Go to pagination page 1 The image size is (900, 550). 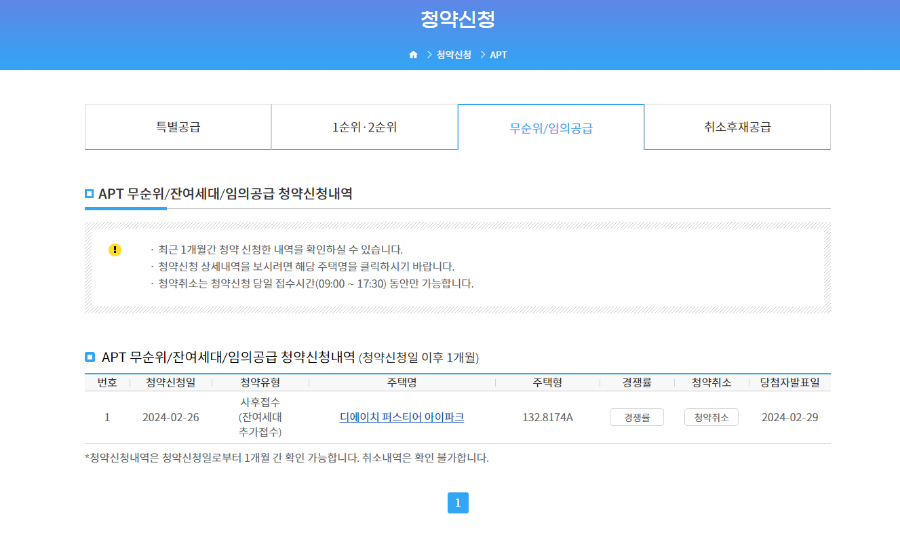458,503
